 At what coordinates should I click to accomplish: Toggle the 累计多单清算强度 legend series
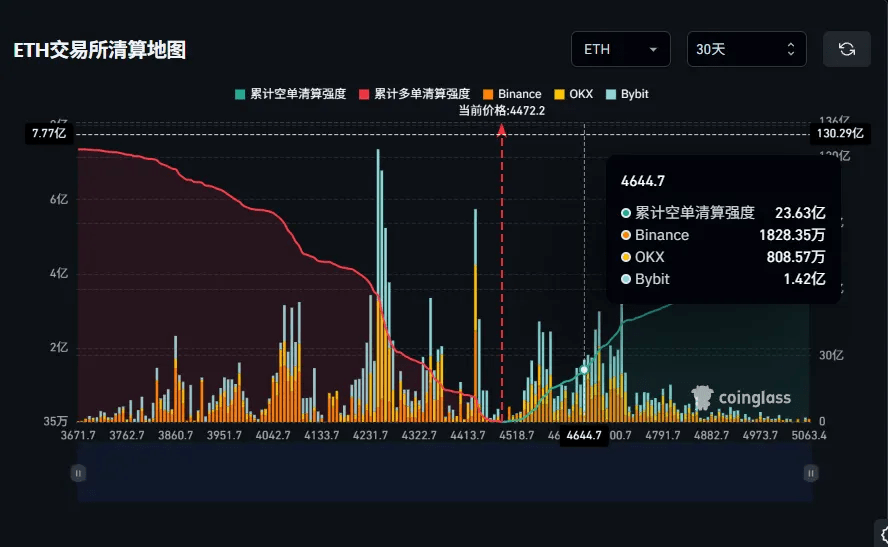point(415,94)
